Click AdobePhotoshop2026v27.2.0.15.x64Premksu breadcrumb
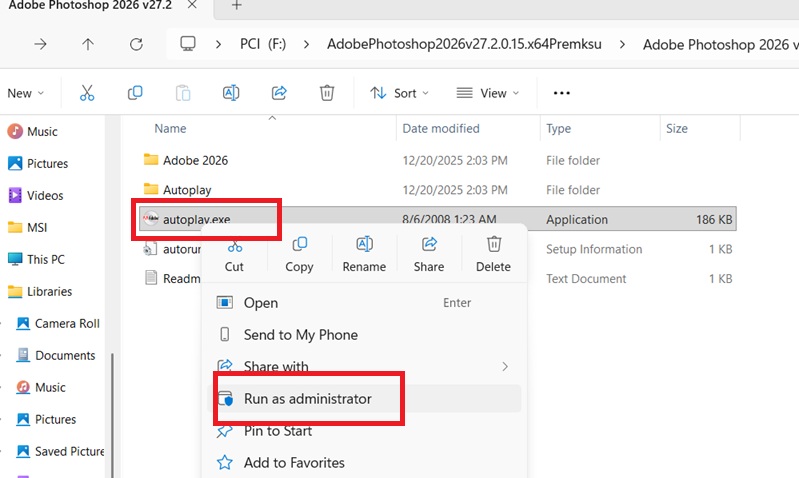Image resolution: width=799 pixels, height=478 pixels. 464,44
